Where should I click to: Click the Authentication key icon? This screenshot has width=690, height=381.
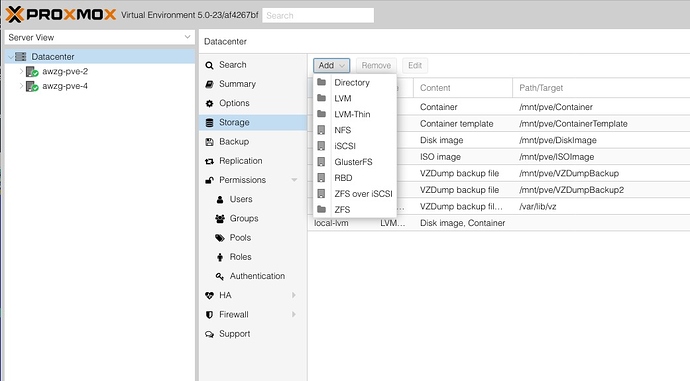[220, 276]
